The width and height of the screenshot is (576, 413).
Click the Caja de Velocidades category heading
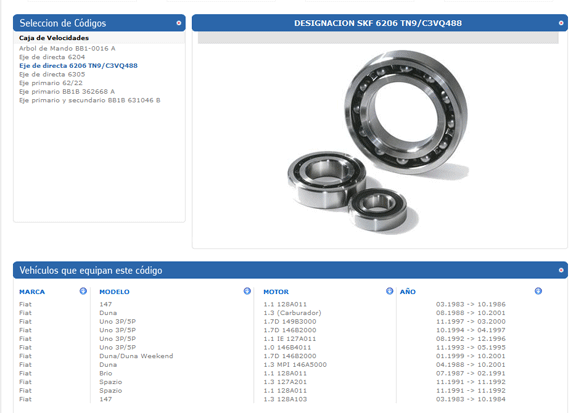point(54,38)
